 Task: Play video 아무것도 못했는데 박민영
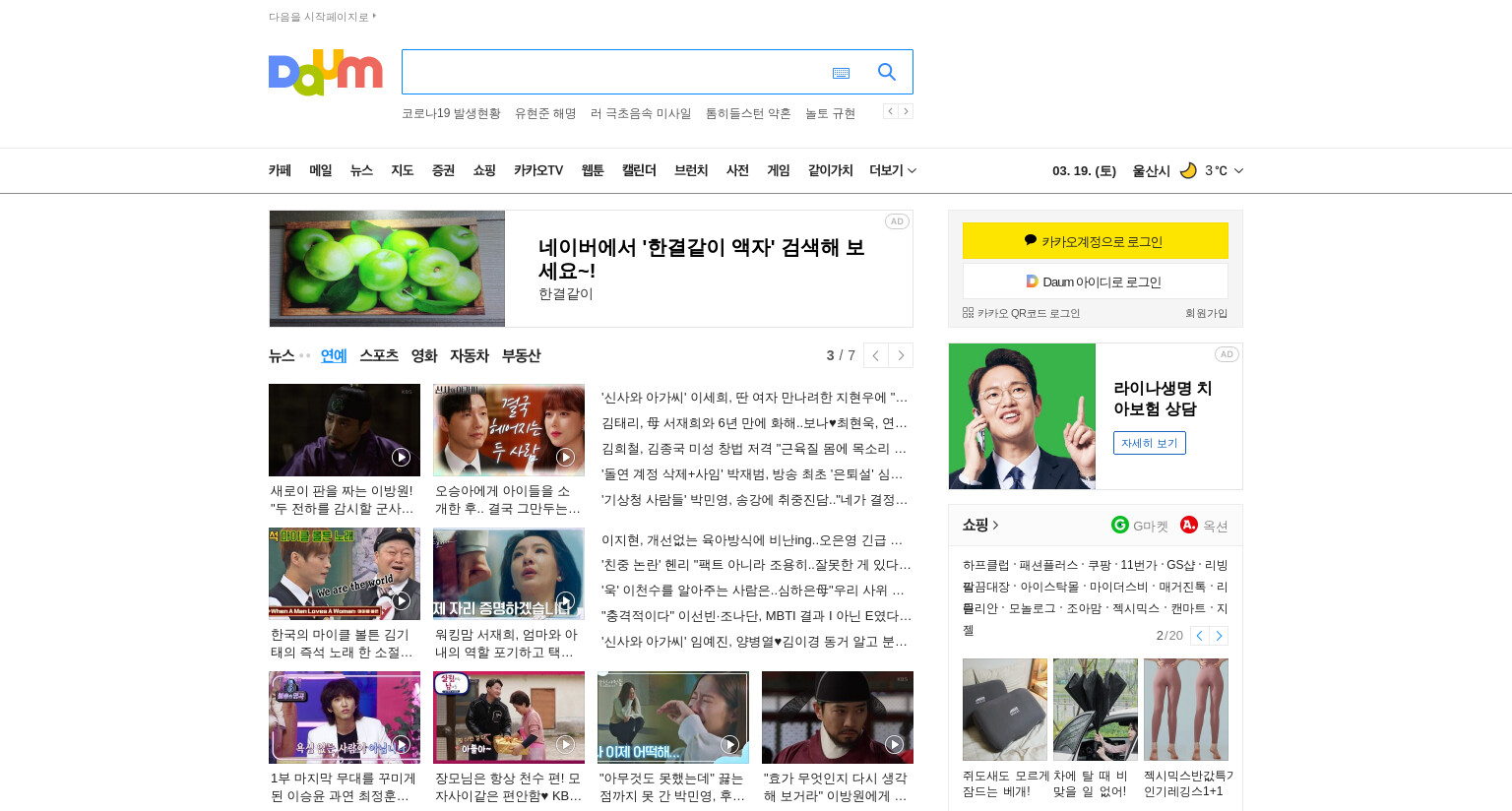coord(729,744)
